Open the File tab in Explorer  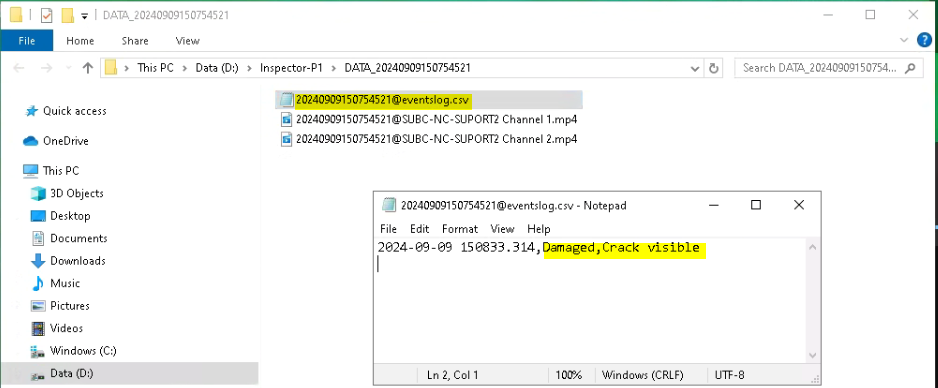[26, 41]
